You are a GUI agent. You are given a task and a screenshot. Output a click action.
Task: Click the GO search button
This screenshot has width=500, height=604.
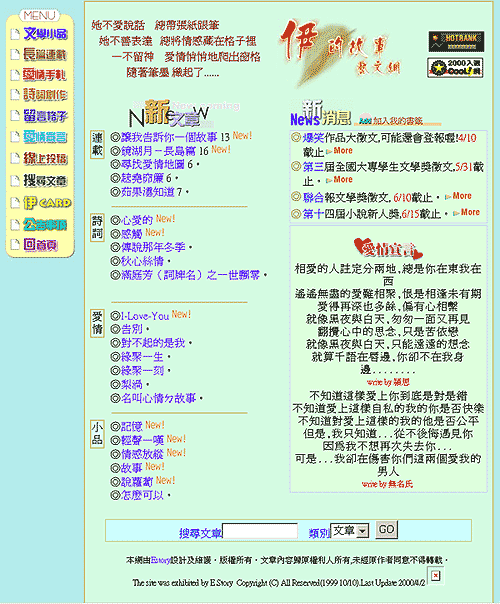click(386, 530)
